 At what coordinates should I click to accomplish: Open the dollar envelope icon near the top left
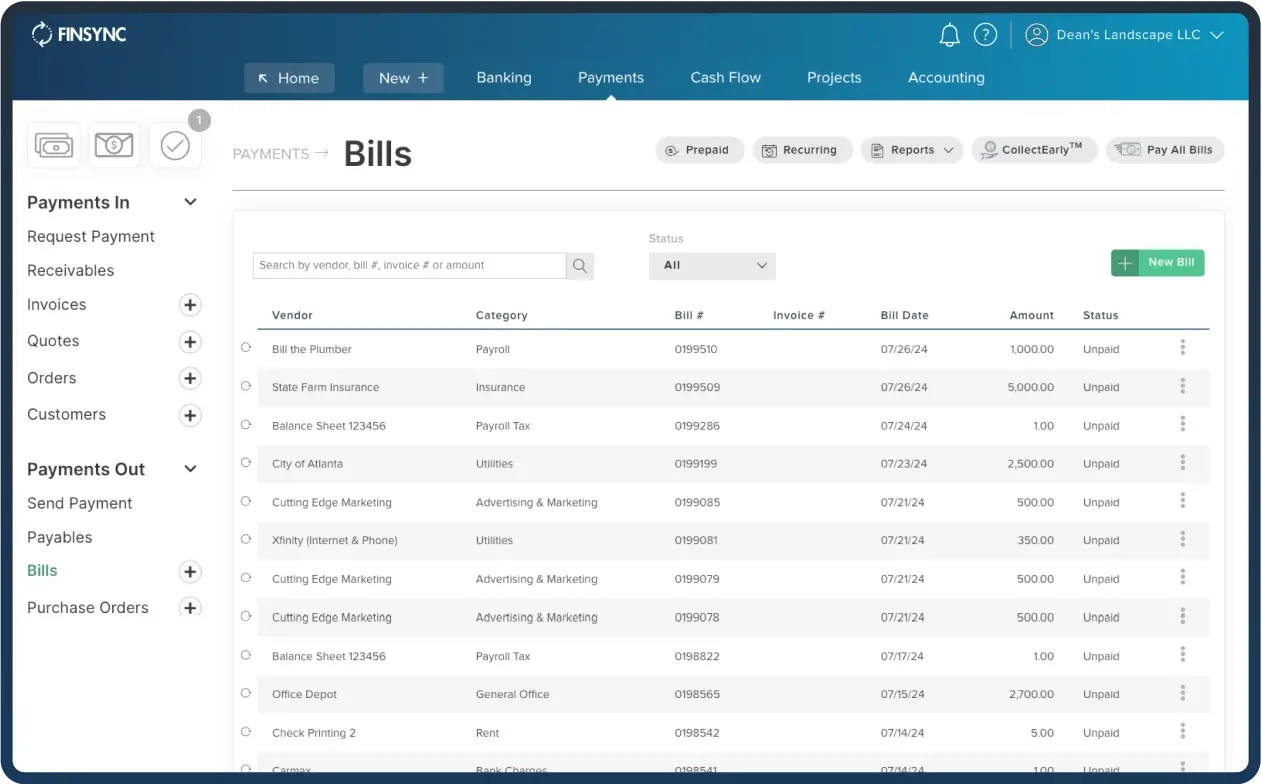[x=114, y=144]
